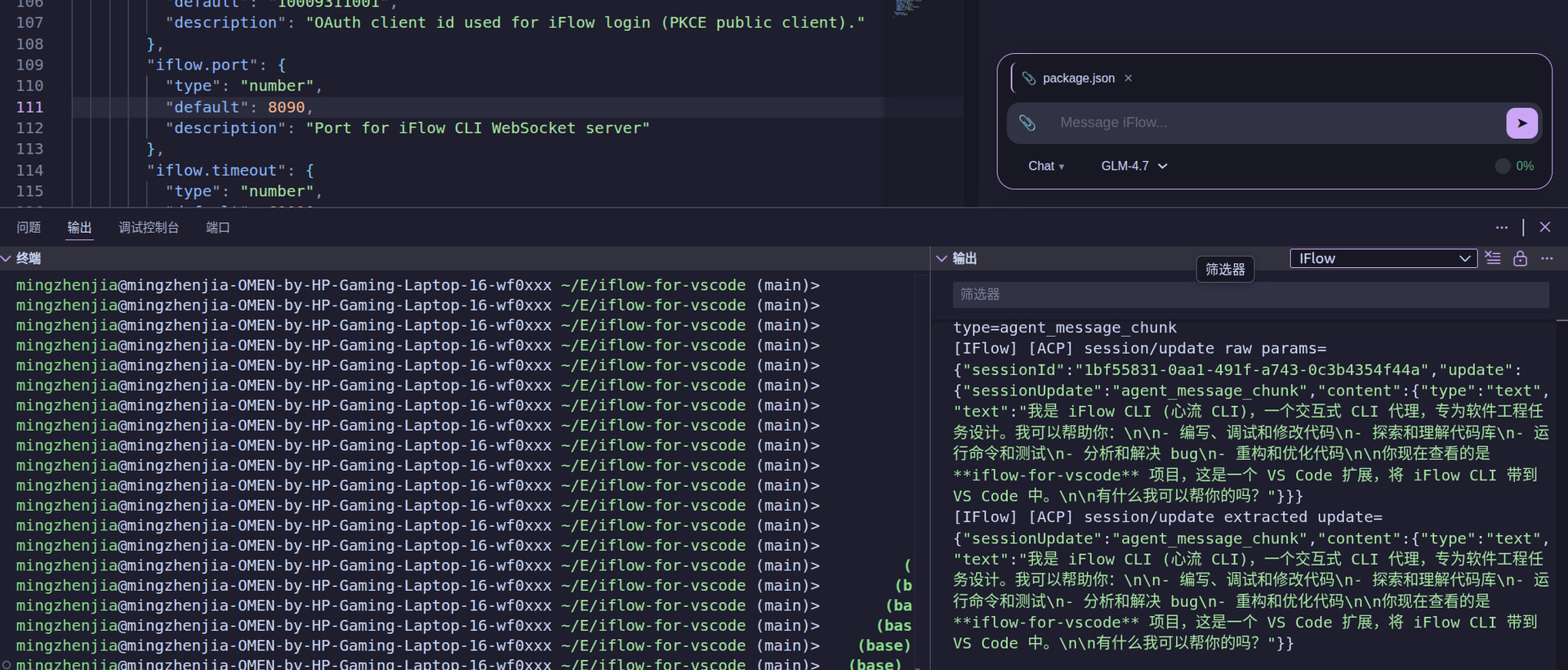Click the 筛选器 filter input box
Viewport: 1568px width, 670px height.
pyautogui.click(x=1249, y=294)
